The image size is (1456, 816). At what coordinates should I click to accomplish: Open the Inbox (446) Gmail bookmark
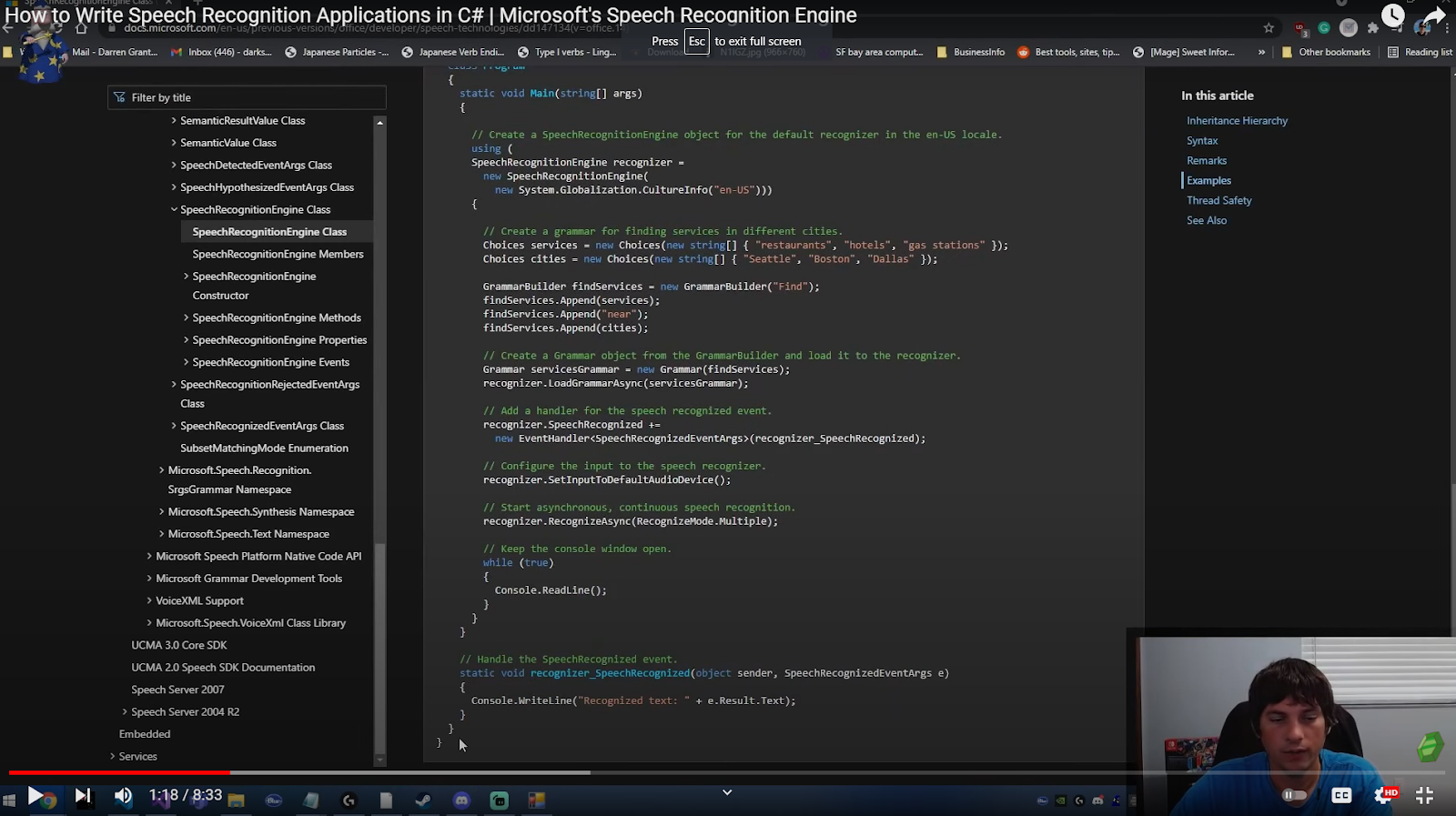click(221, 52)
